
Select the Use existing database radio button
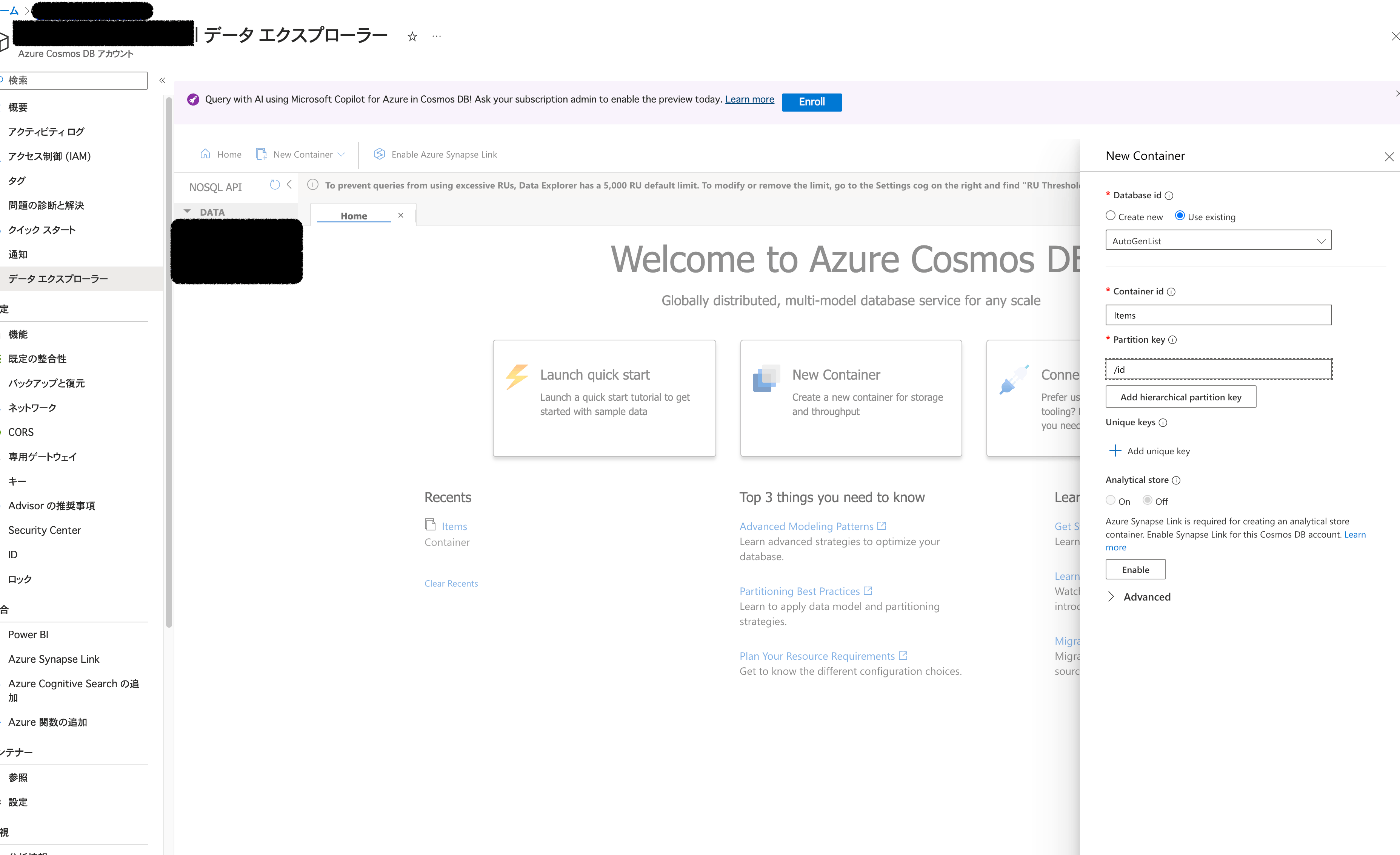tap(1180, 216)
